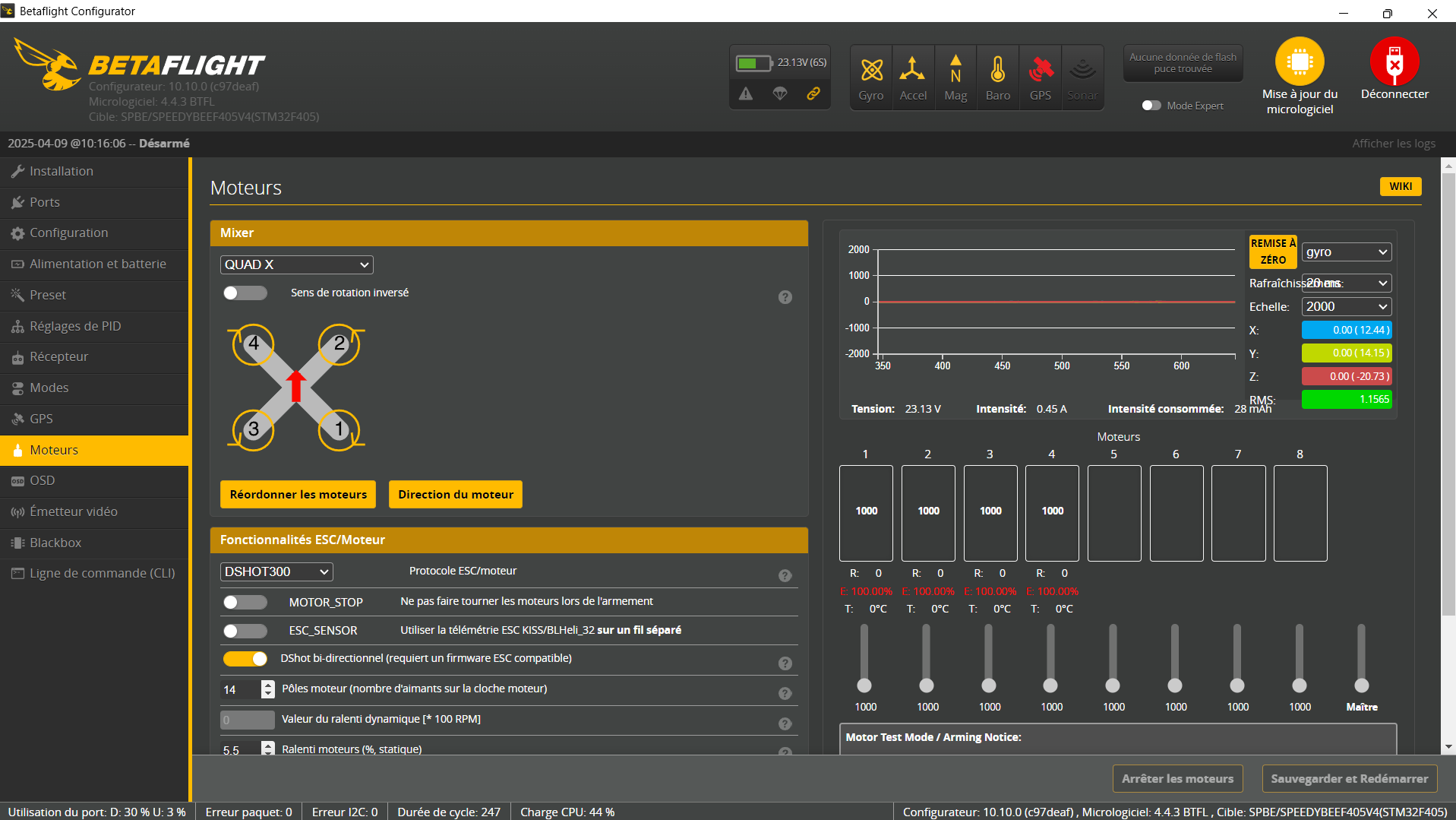Click the warning triangle icon under battery
This screenshot has width=1456, height=820.
pos(746,93)
